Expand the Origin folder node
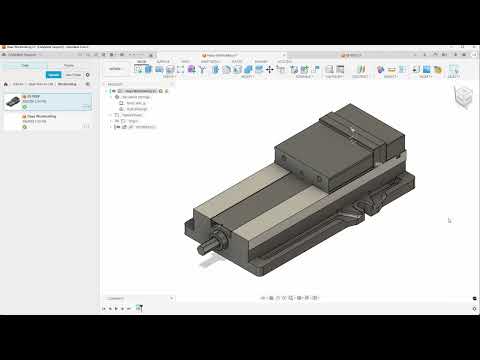Viewport: 480px width, 360px height. (x=111, y=121)
